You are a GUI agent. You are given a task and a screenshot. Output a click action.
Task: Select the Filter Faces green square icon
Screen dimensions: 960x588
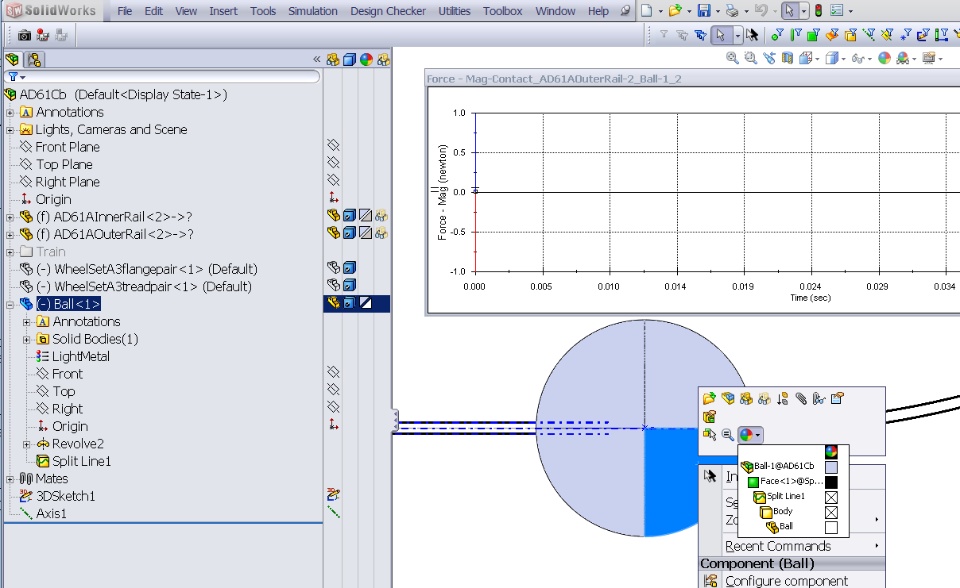[x=814, y=35]
